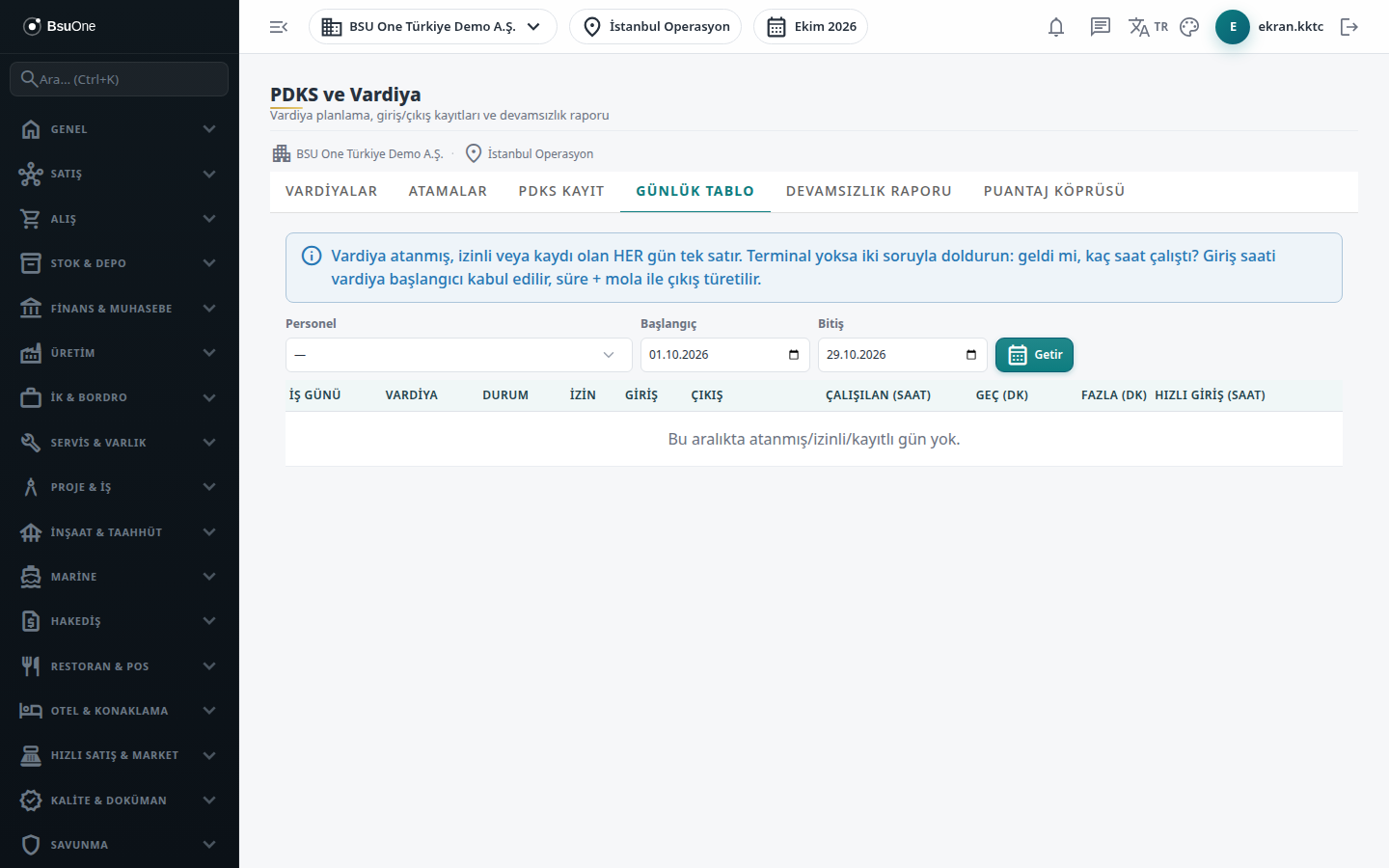Click the MARİNE boat icon
This screenshot has height=868, width=1389.
(x=31, y=577)
